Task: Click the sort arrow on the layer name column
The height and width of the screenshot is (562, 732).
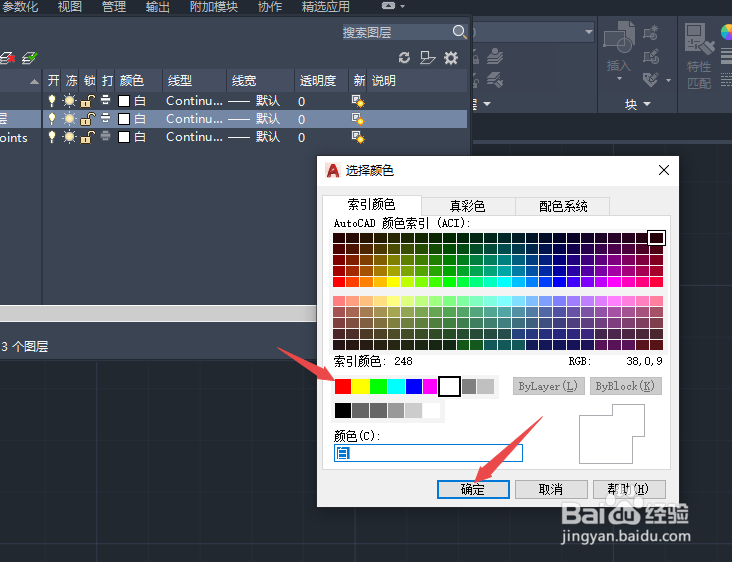Action: (x=34, y=81)
